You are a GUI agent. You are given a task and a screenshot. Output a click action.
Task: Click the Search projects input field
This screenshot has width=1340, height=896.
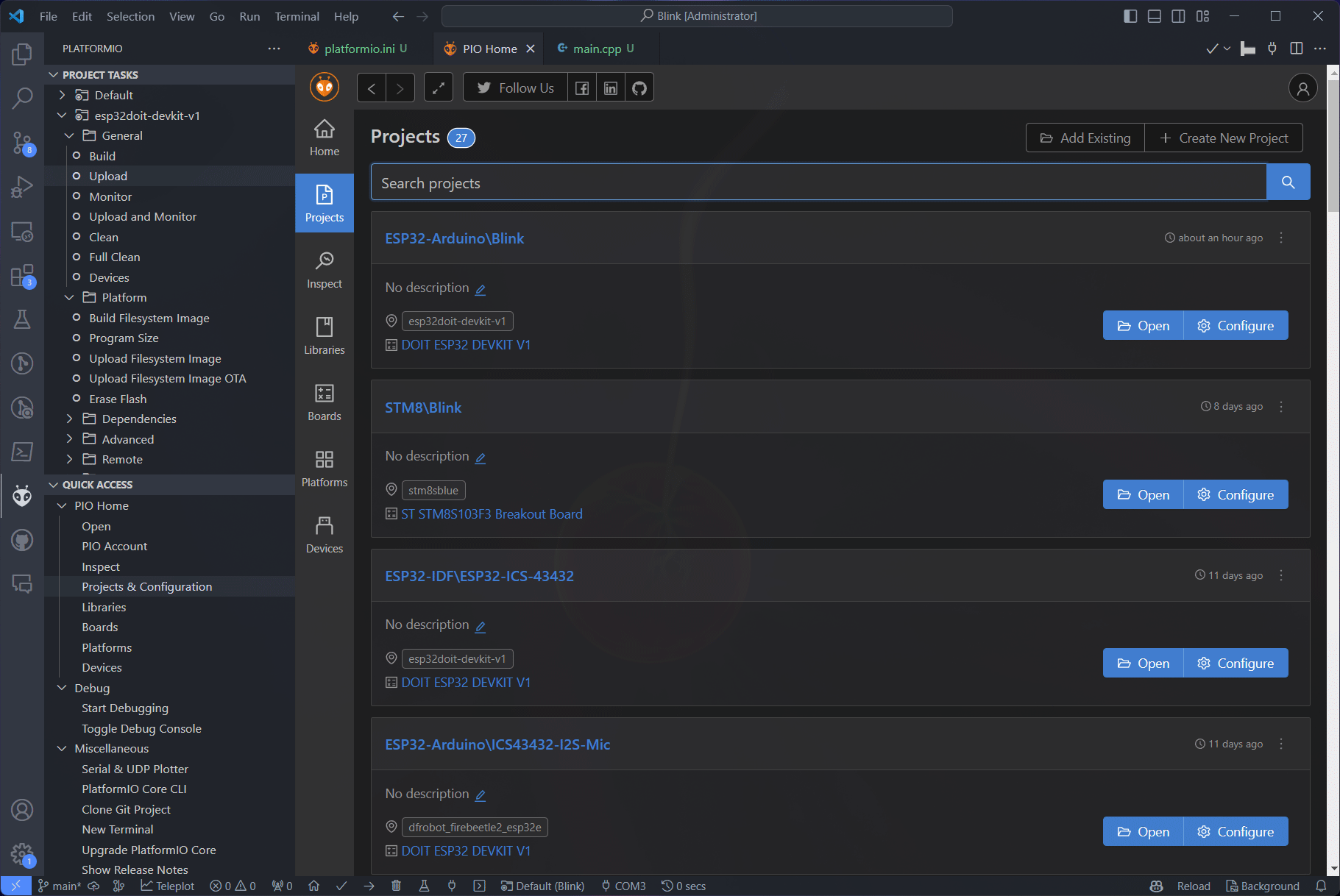[819, 182]
